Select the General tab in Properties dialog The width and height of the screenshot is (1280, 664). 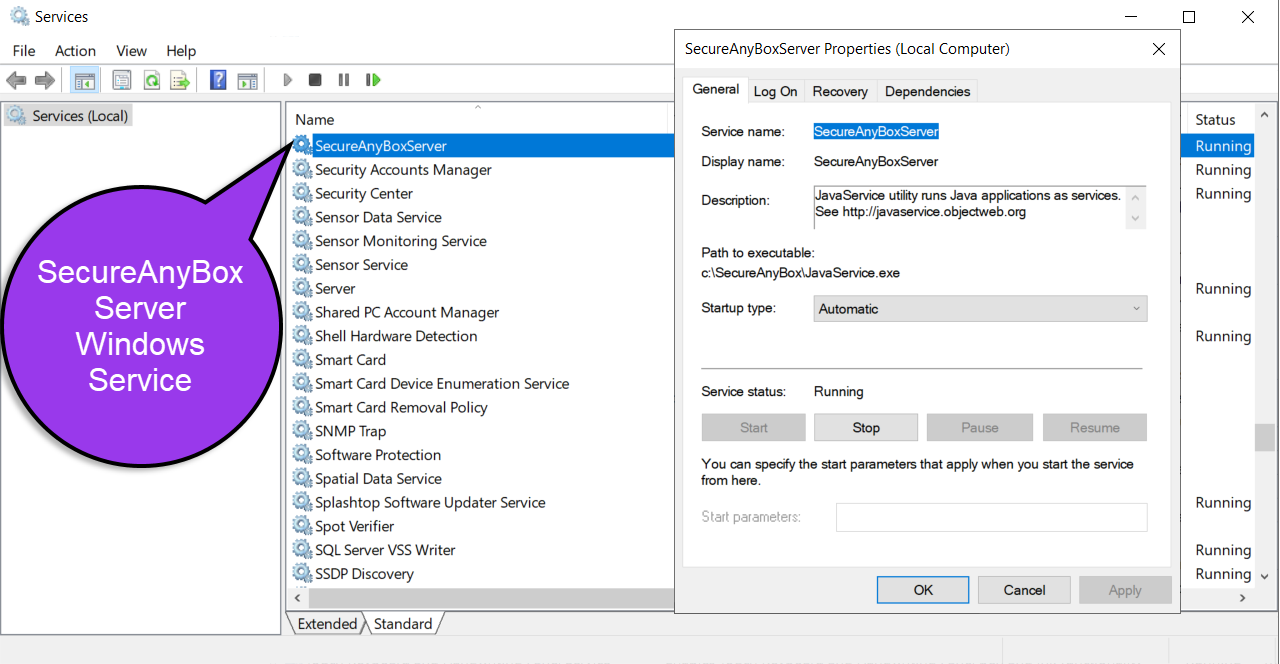(x=716, y=89)
